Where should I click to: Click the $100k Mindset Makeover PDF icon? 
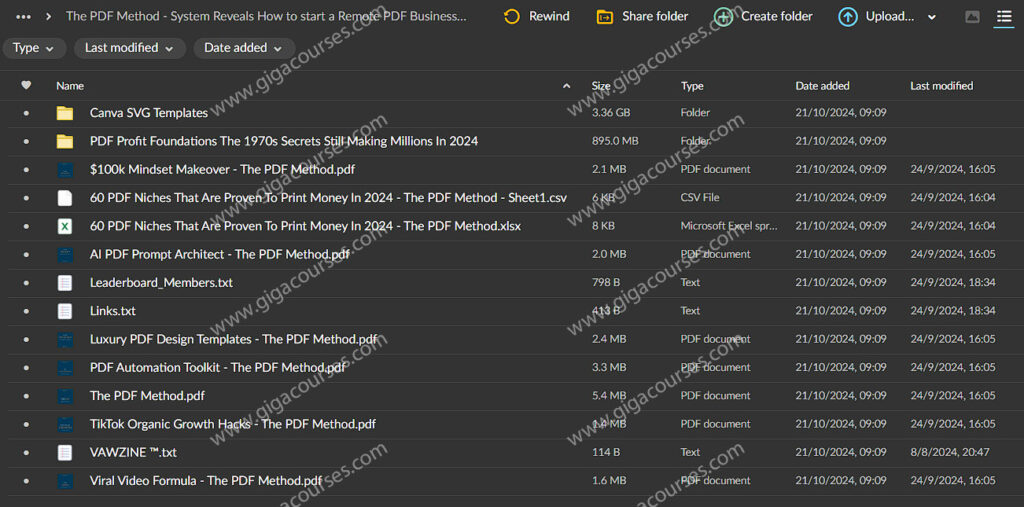tap(65, 170)
